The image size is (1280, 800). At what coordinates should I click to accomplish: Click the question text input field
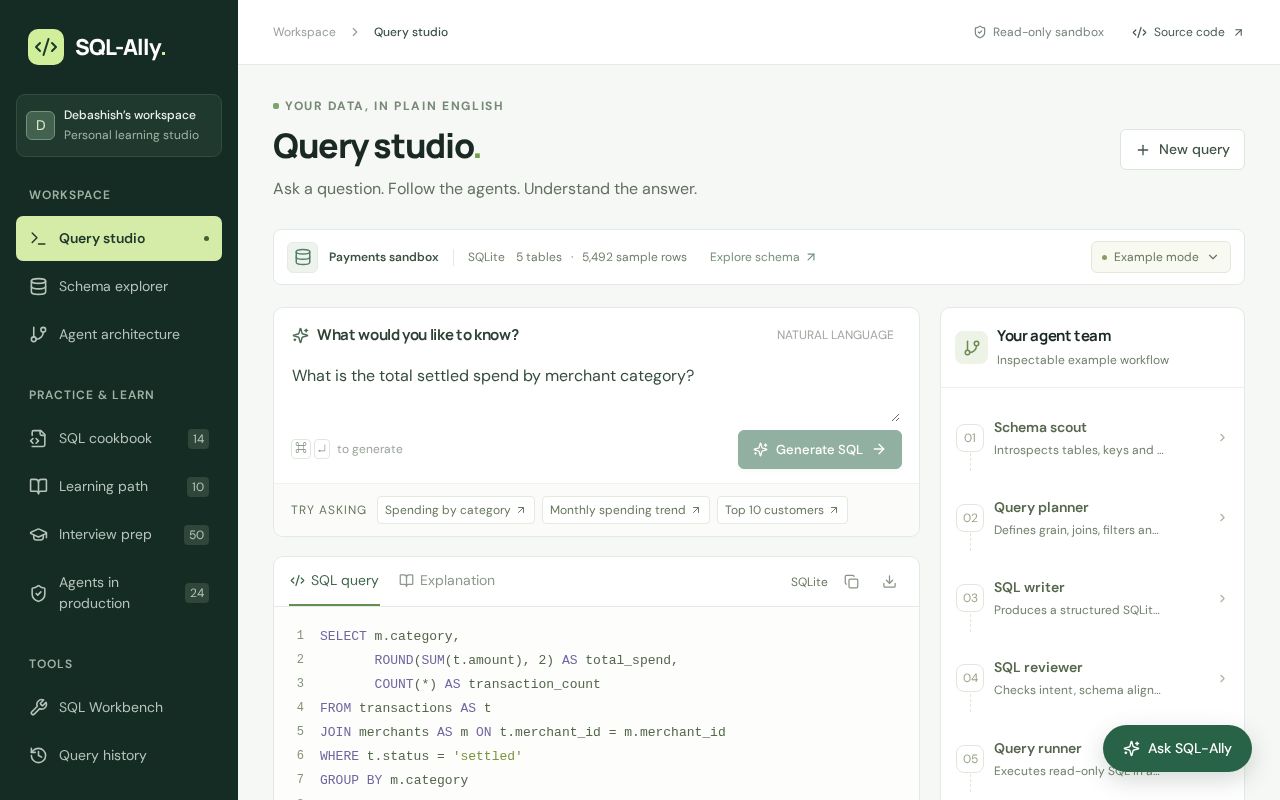tap(595, 390)
